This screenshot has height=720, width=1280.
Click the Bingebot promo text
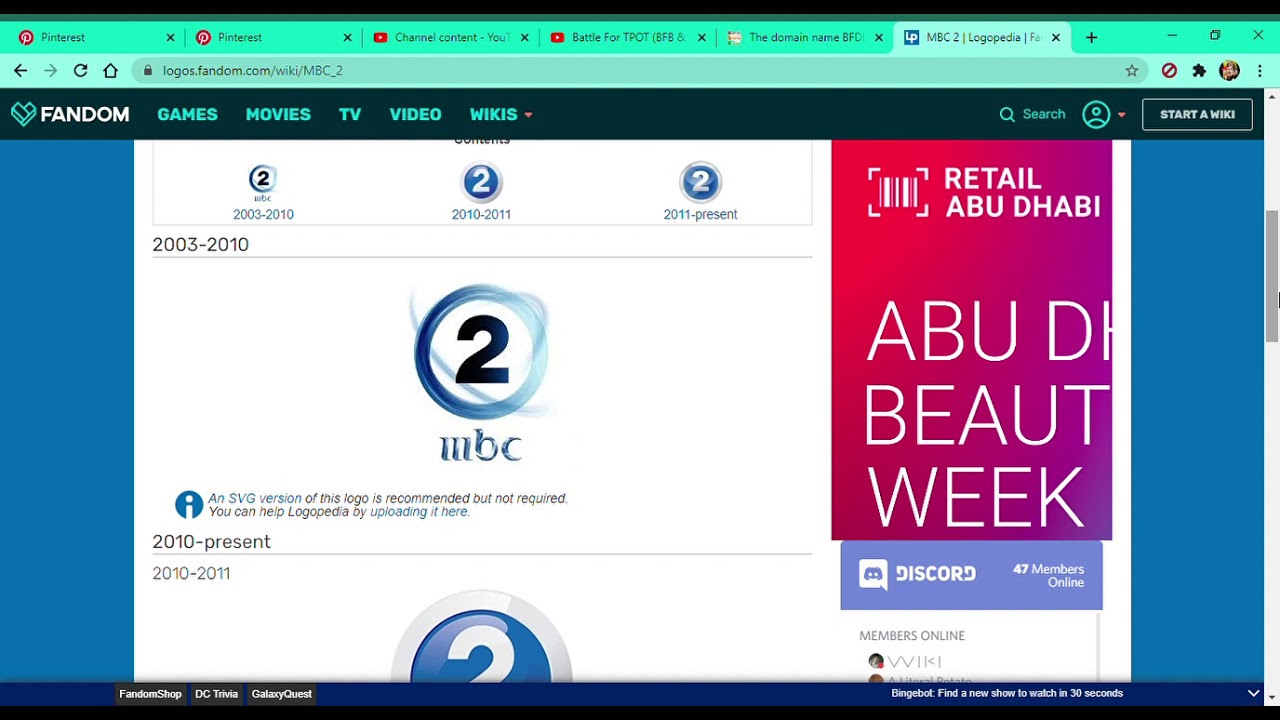(1007, 693)
